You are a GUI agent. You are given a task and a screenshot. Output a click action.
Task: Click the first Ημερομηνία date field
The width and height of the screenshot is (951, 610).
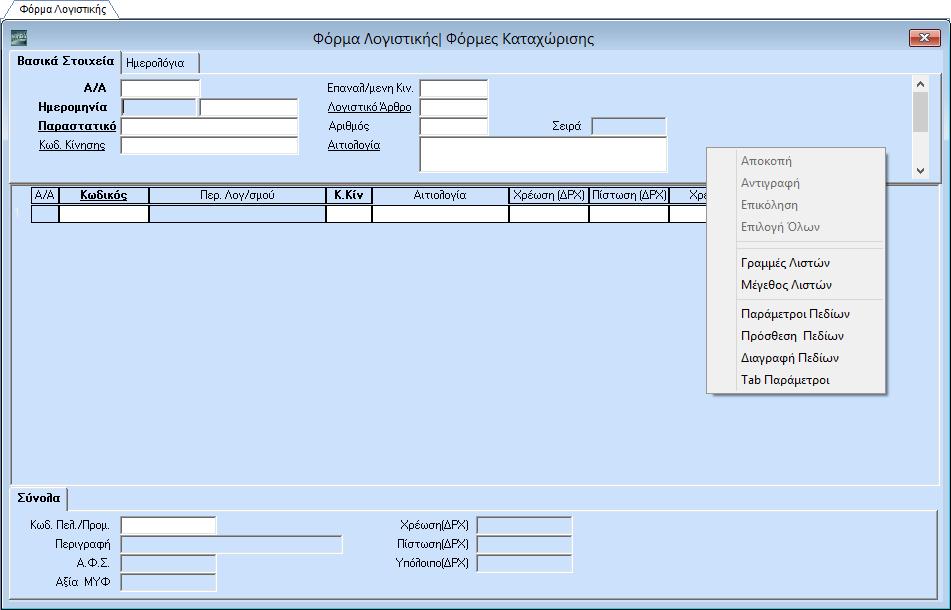tap(160, 107)
